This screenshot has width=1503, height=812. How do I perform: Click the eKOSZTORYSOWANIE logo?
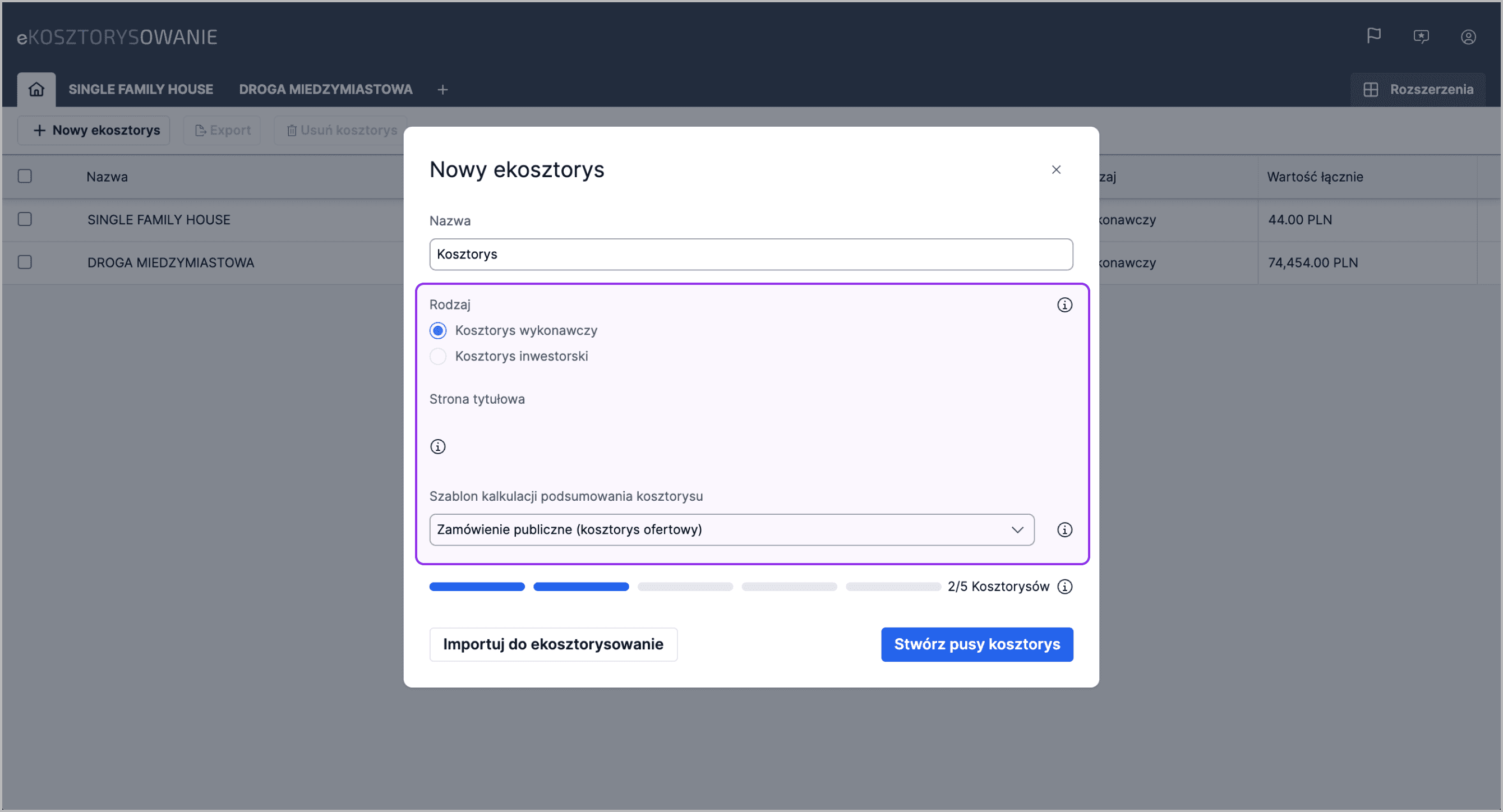117,37
